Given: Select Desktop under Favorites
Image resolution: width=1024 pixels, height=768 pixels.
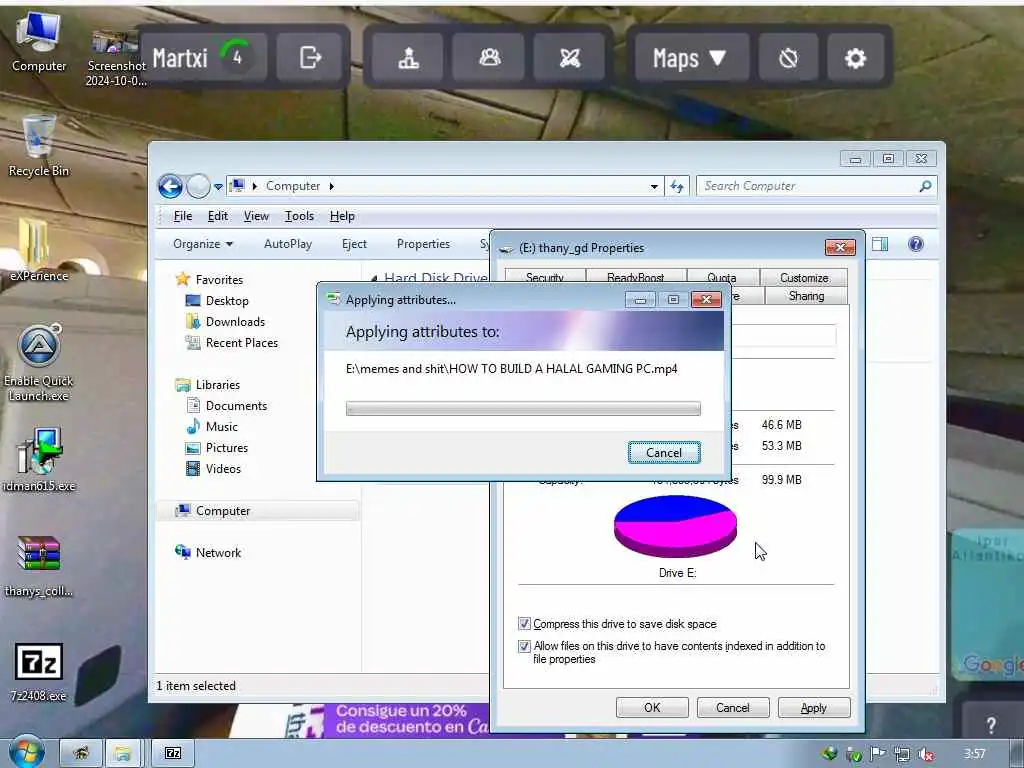Looking at the screenshot, I should click(227, 301).
